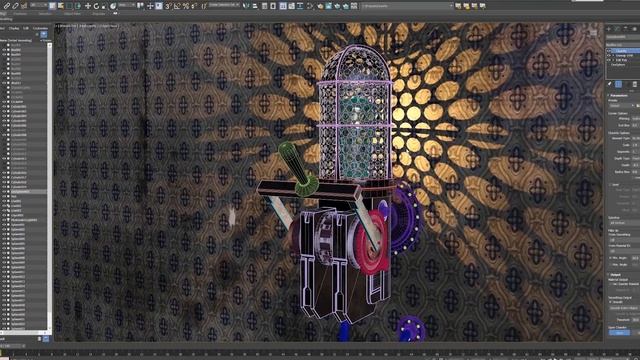Toggle the Keyboard Shortcut Override icon
The image size is (640, 360).
point(158,6)
